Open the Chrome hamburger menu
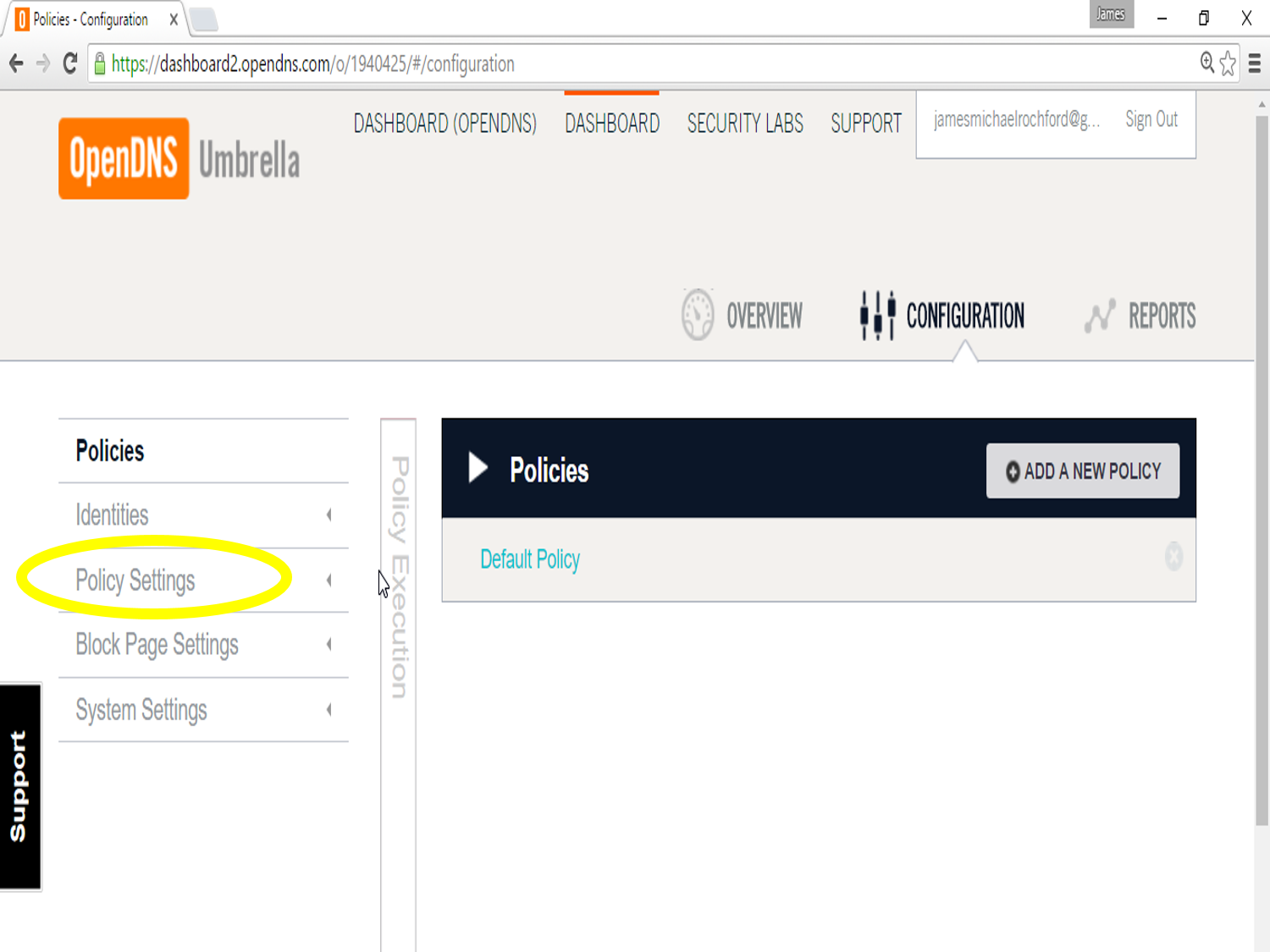The height and width of the screenshot is (952, 1270). (1255, 63)
